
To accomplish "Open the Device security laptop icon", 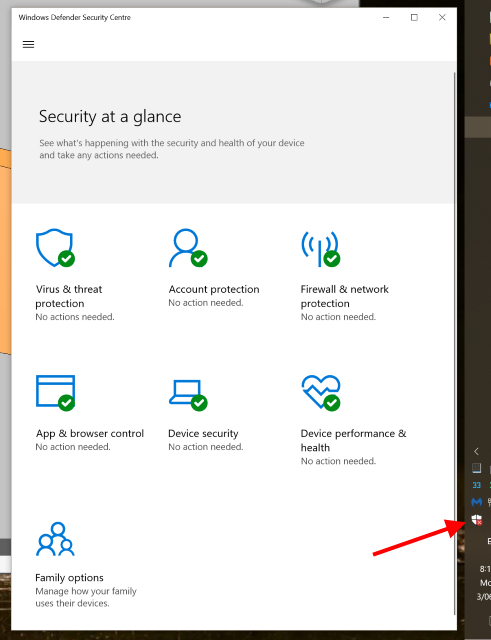I will [188, 396].
